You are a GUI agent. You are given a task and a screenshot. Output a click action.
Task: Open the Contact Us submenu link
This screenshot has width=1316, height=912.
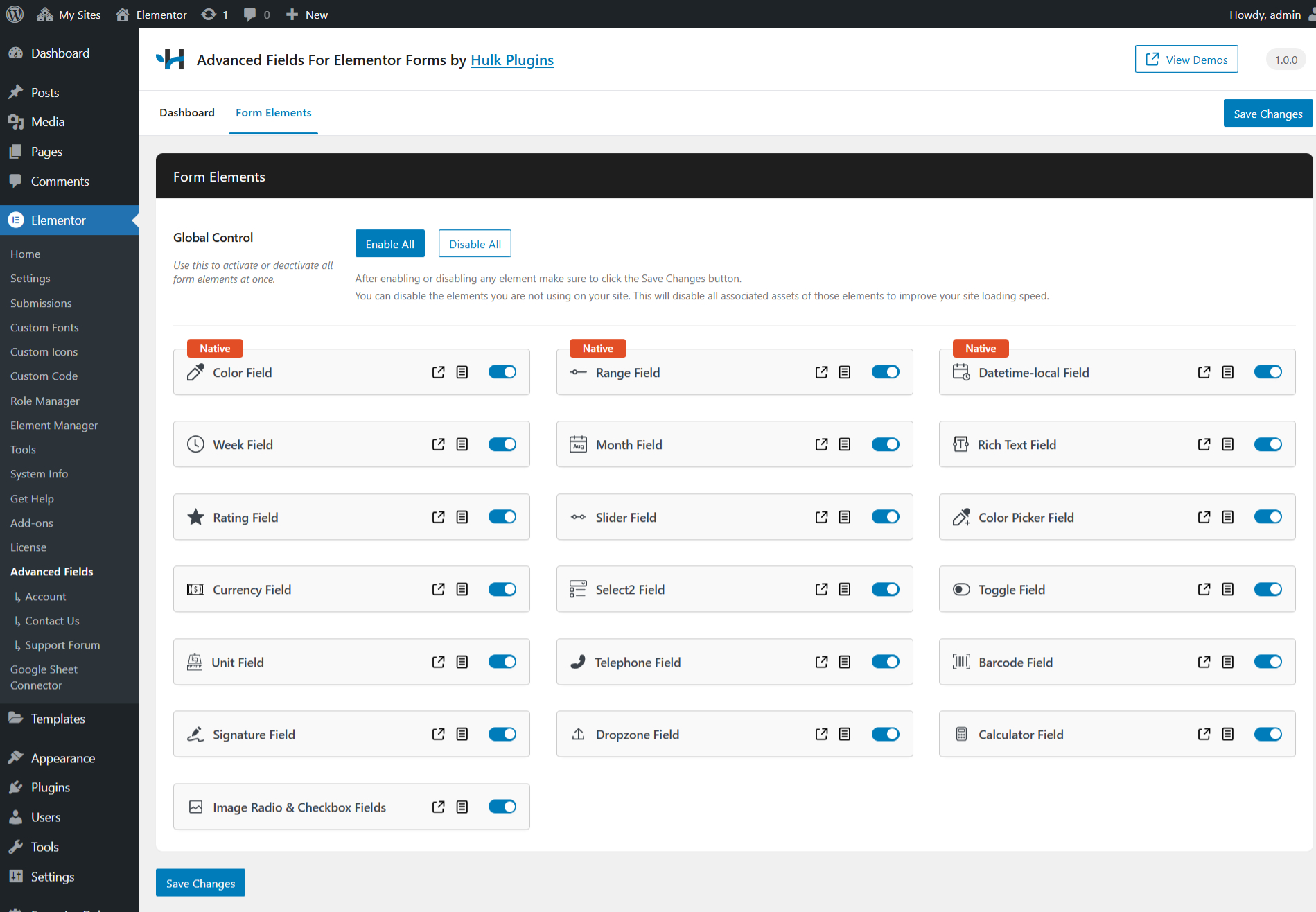tap(52, 620)
